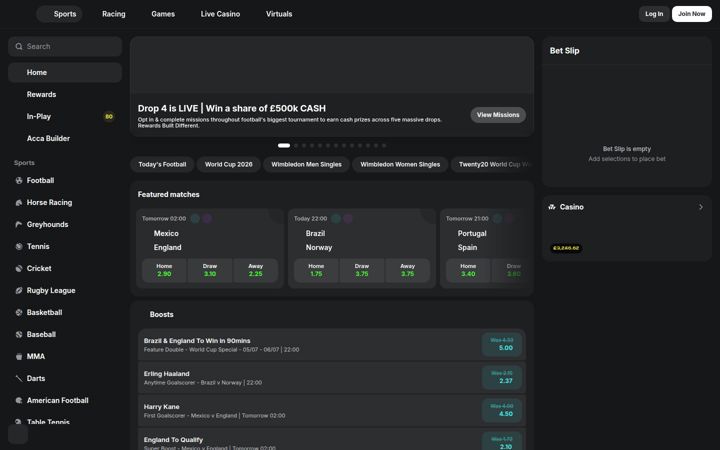Screen dimensions: 720x450
Task: Select the Darts sidebar icon
Action: coord(19,378)
